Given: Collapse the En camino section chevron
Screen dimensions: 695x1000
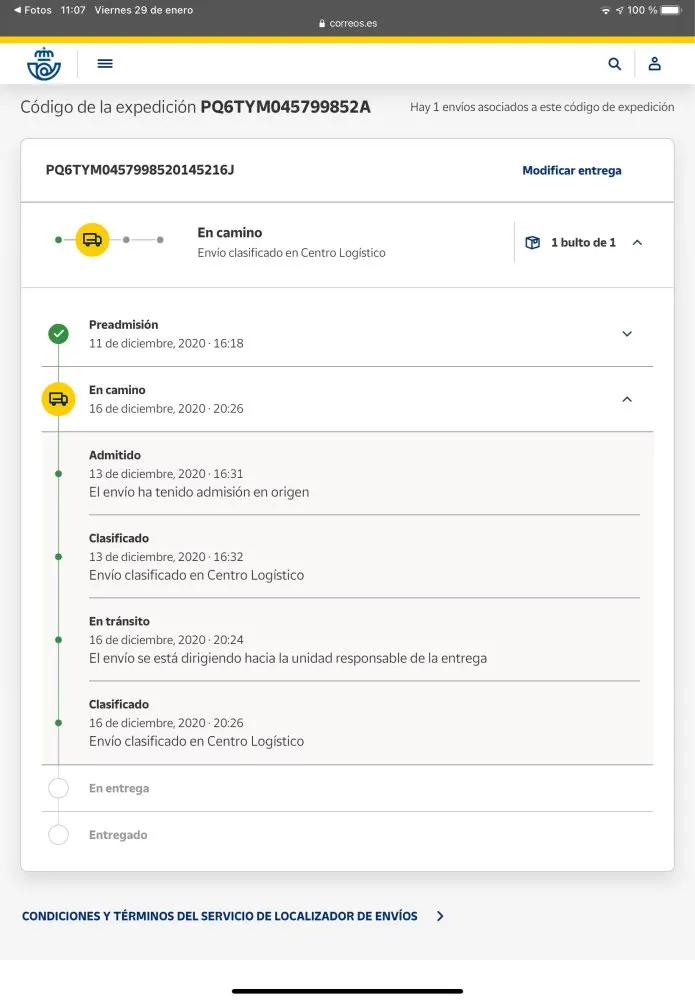Looking at the screenshot, I should point(627,399).
